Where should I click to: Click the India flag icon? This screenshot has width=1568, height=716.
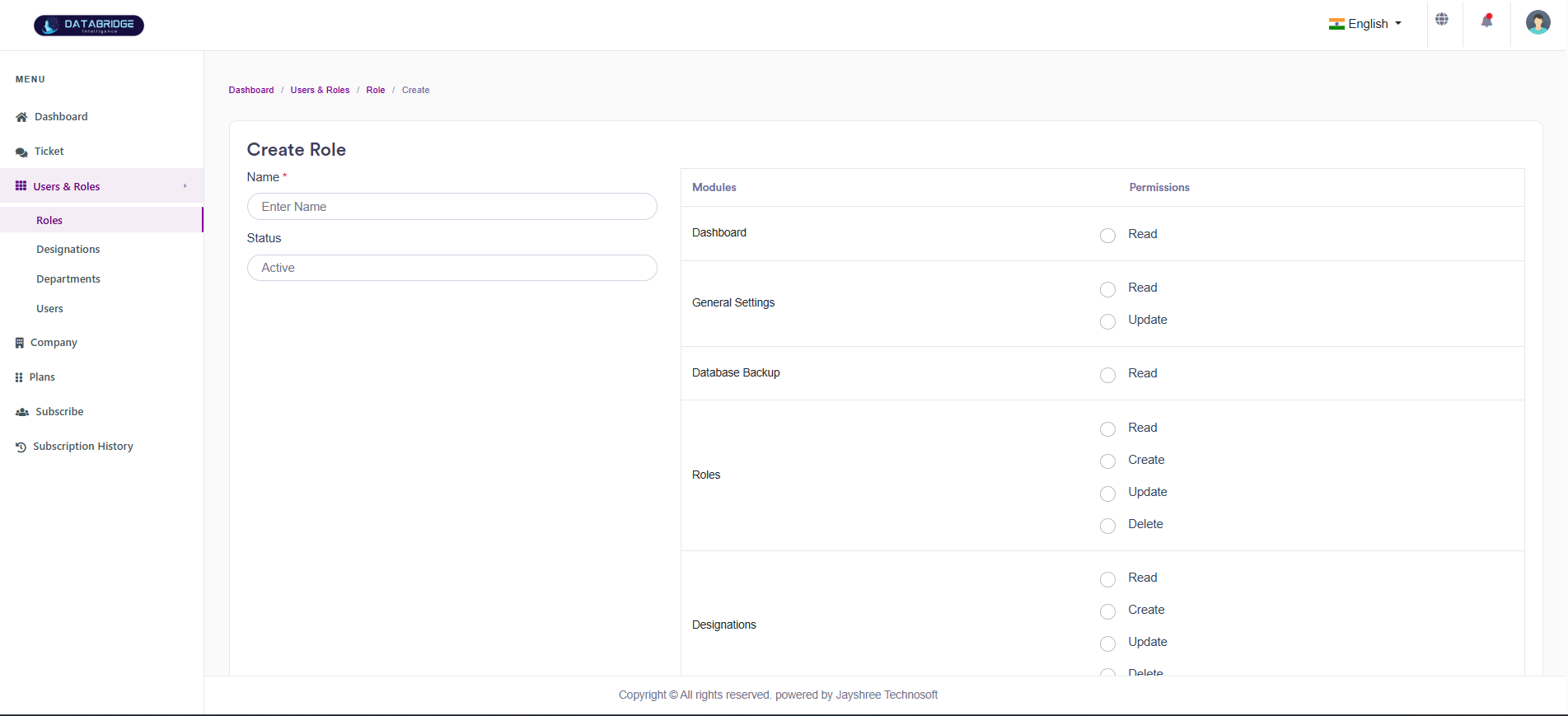(1336, 24)
